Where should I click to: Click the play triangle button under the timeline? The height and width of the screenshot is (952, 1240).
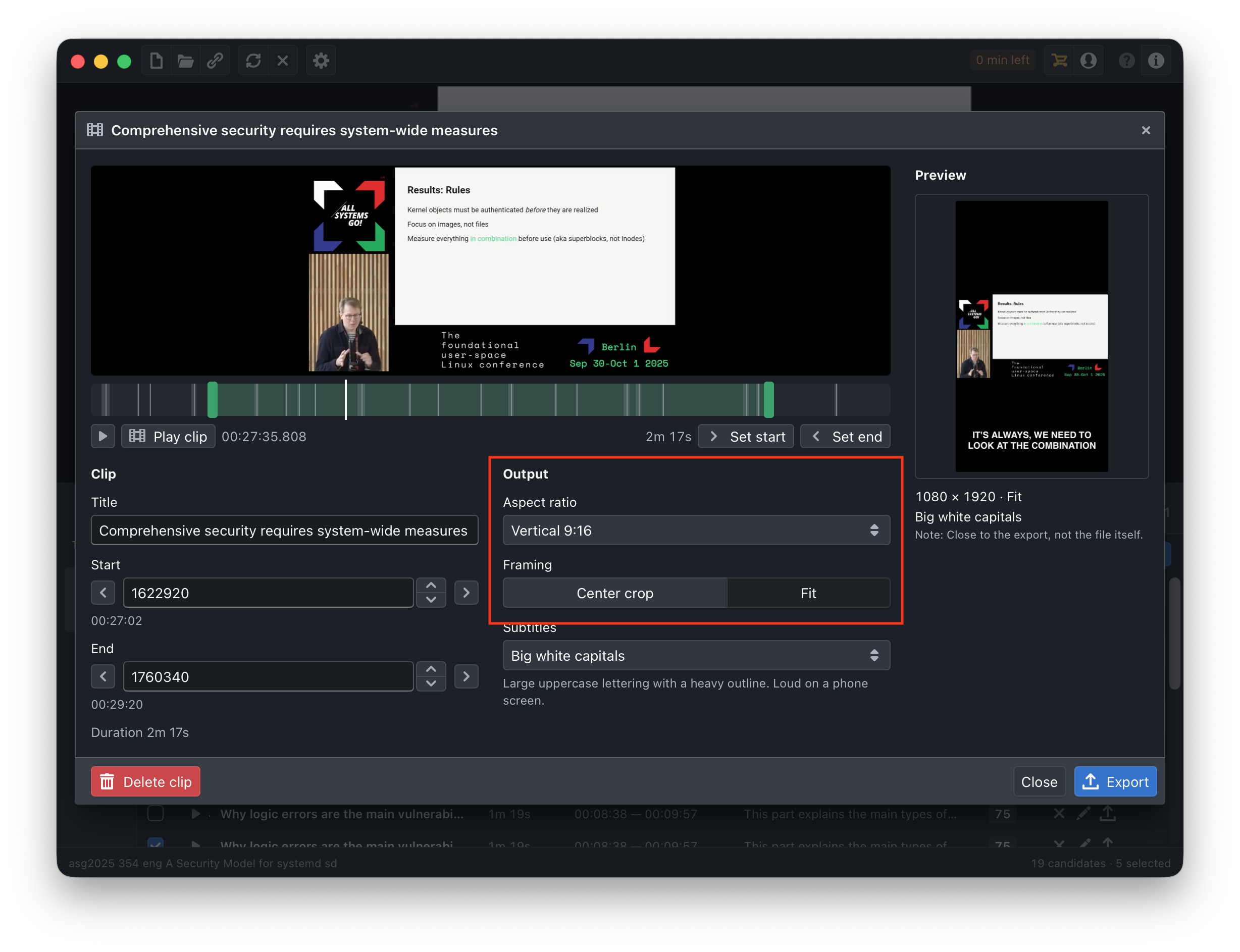[x=102, y=436]
